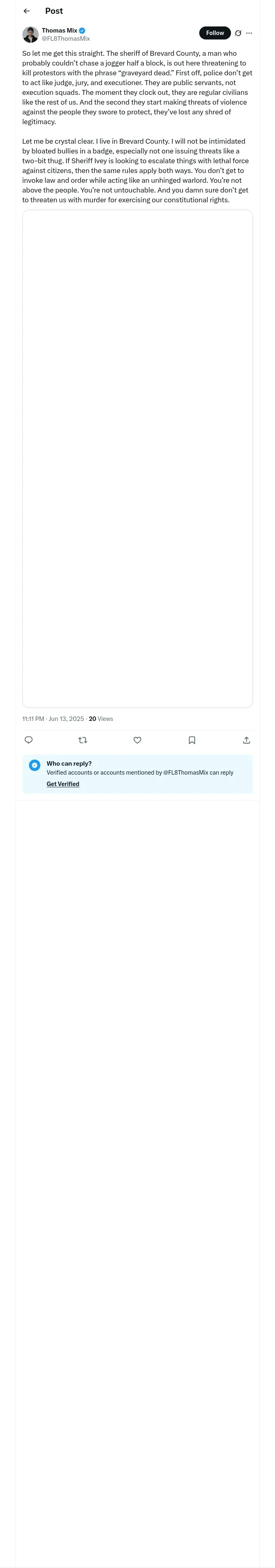Open the @FL8ThomasMix handle under the display name
This screenshot has height=1568, width=275.
65,39
